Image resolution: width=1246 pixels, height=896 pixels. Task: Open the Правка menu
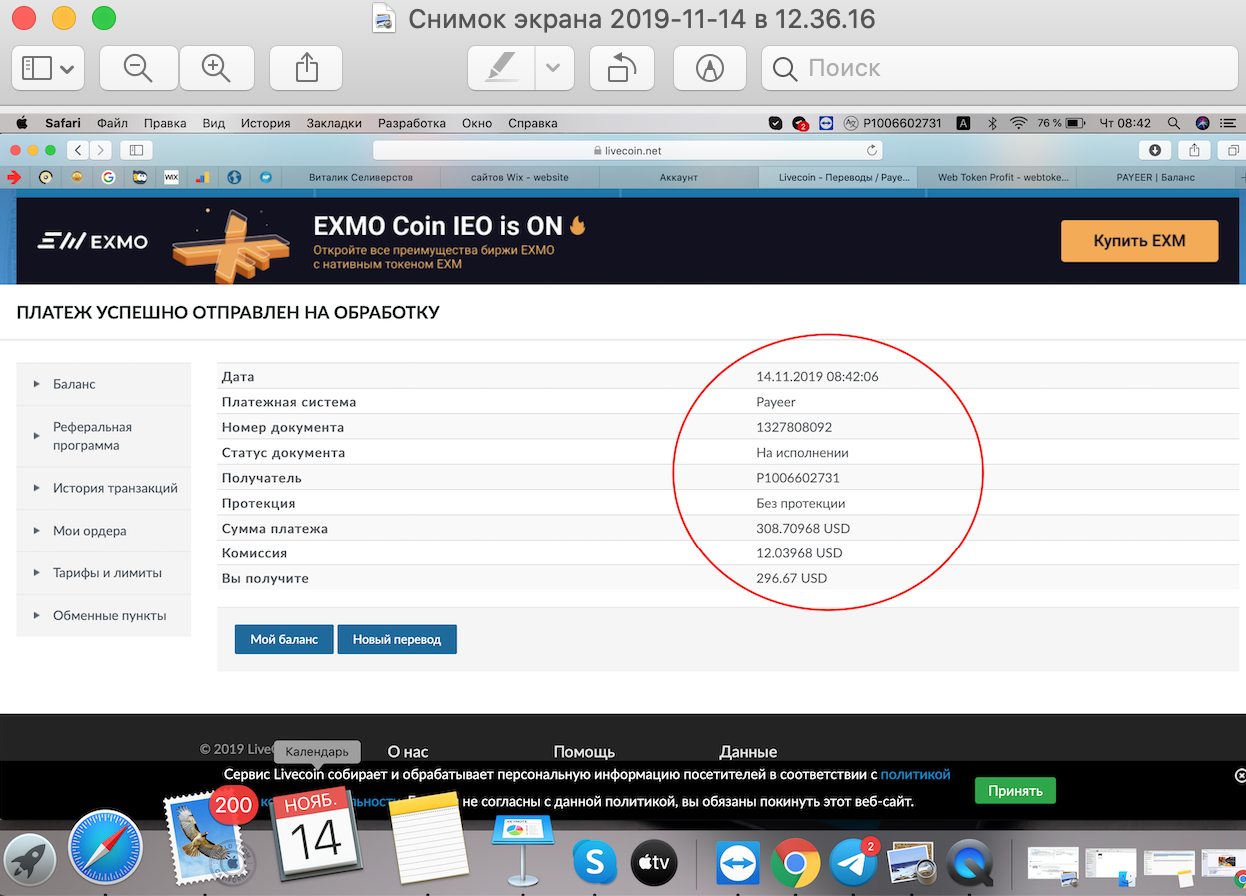[165, 123]
